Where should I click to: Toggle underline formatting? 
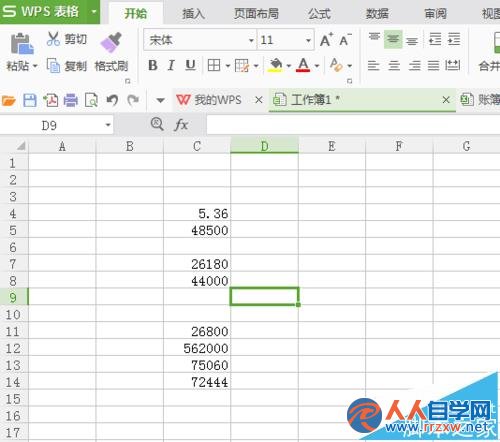190,65
